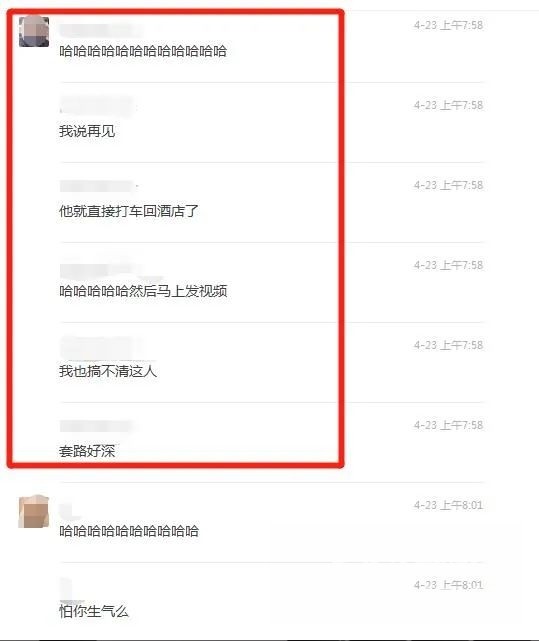Click timestamp beside 套路好深
The width and height of the screenshot is (539, 641).
pos(448,425)
